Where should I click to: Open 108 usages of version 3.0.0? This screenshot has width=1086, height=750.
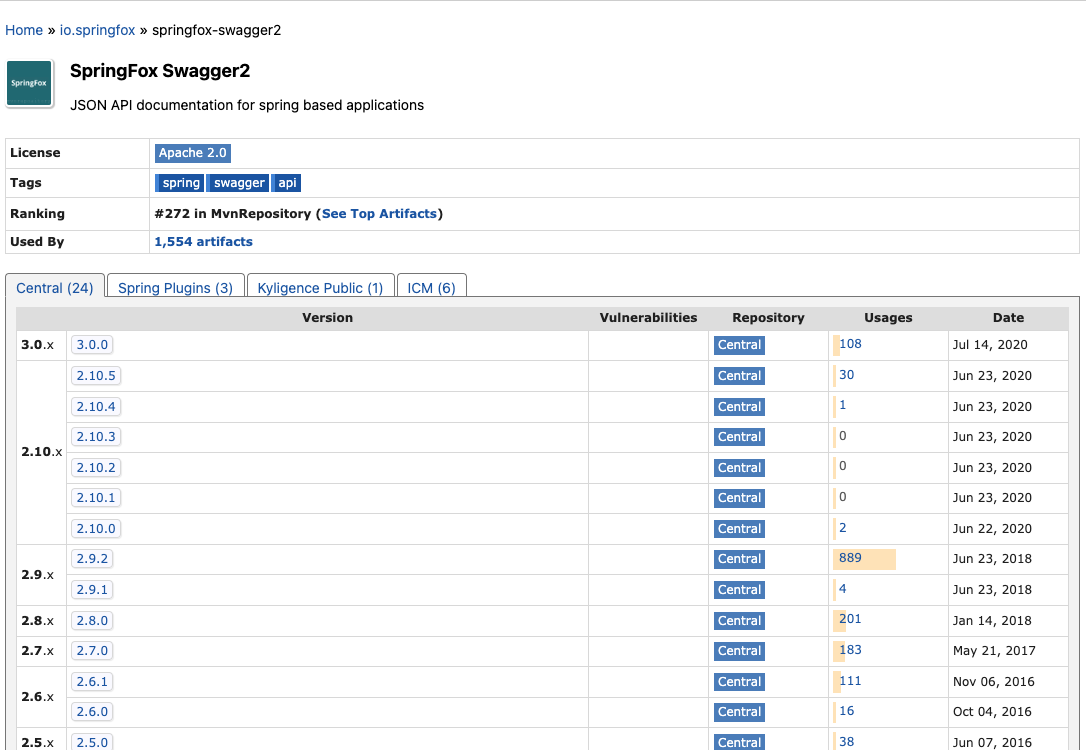tap(850, 343)
